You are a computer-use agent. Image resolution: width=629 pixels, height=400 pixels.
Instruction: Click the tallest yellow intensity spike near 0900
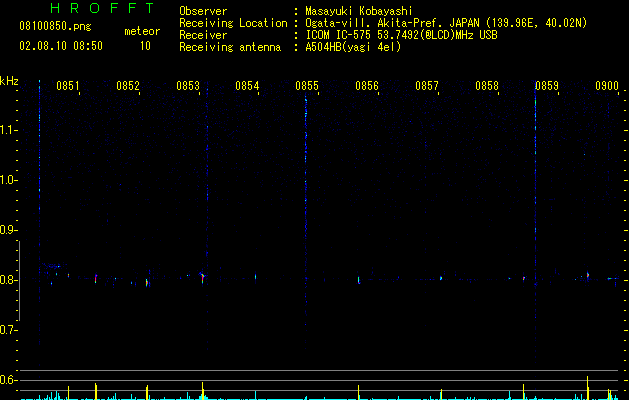588,388
